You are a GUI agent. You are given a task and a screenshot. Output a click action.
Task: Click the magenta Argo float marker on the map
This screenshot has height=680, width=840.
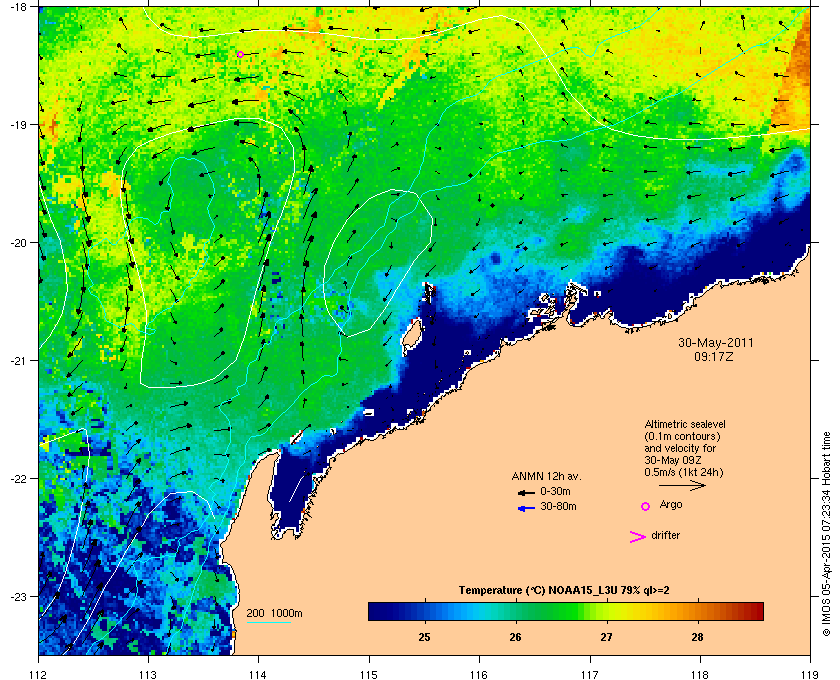pos(241,54)
